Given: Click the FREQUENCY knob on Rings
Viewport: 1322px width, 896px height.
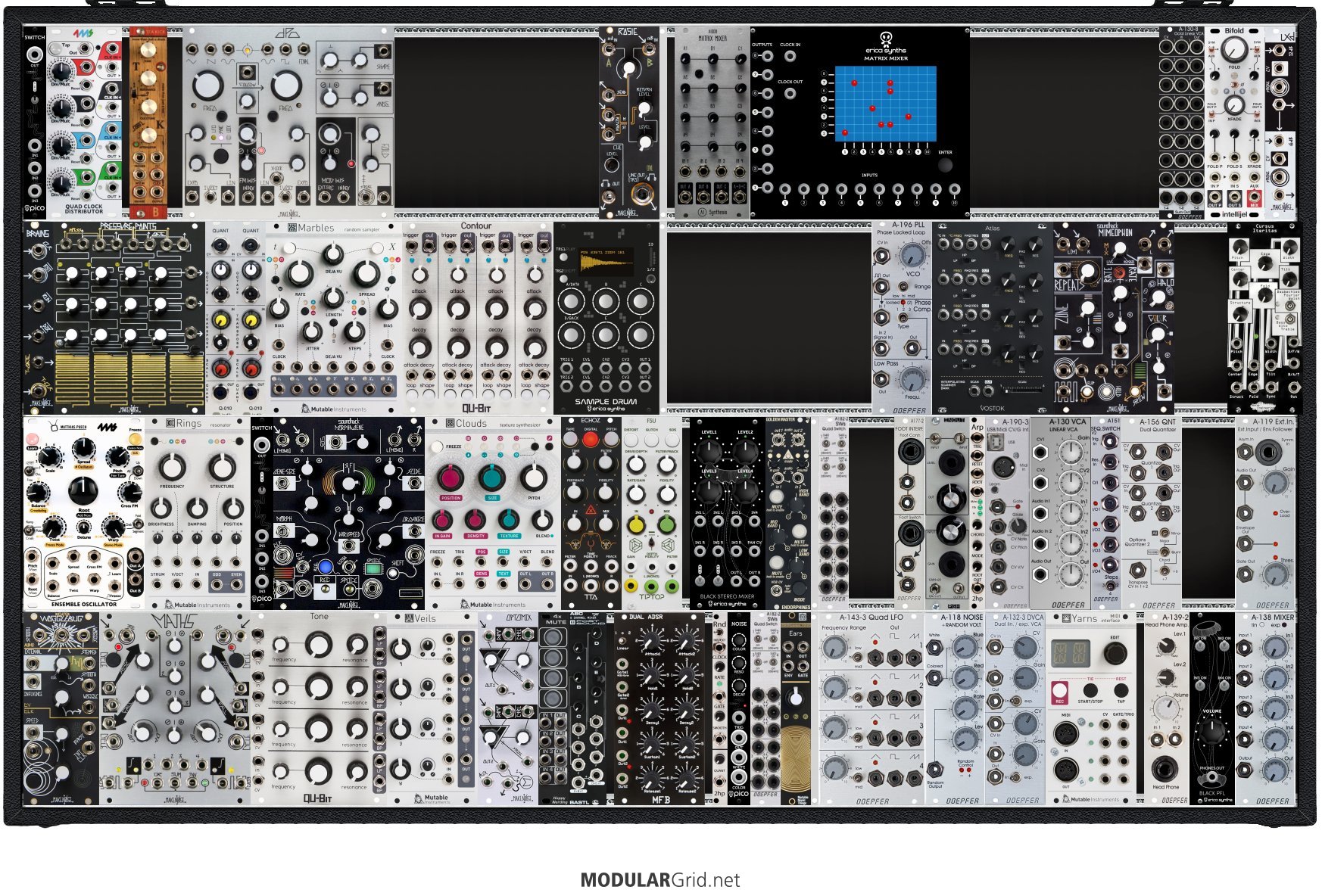Looking at the screenshot, I should pos(172,467).
